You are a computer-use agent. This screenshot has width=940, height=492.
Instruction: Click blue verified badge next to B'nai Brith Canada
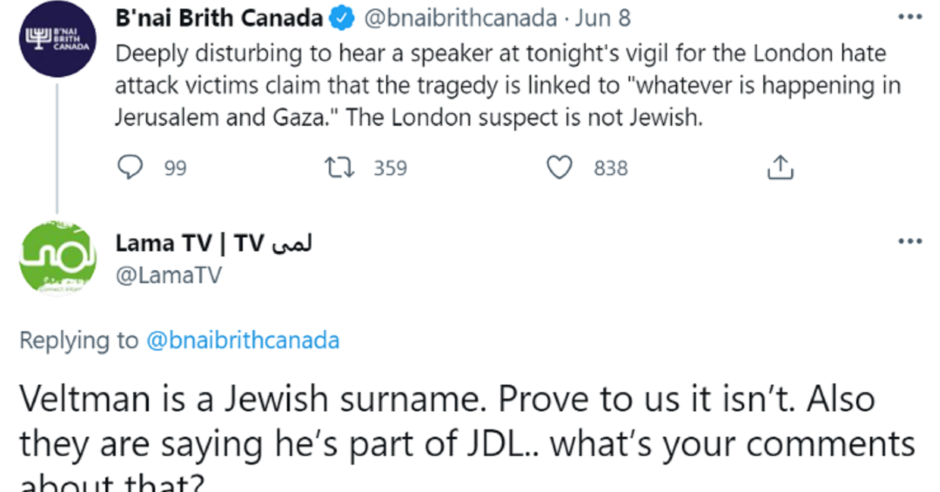(x=342, y=19)
